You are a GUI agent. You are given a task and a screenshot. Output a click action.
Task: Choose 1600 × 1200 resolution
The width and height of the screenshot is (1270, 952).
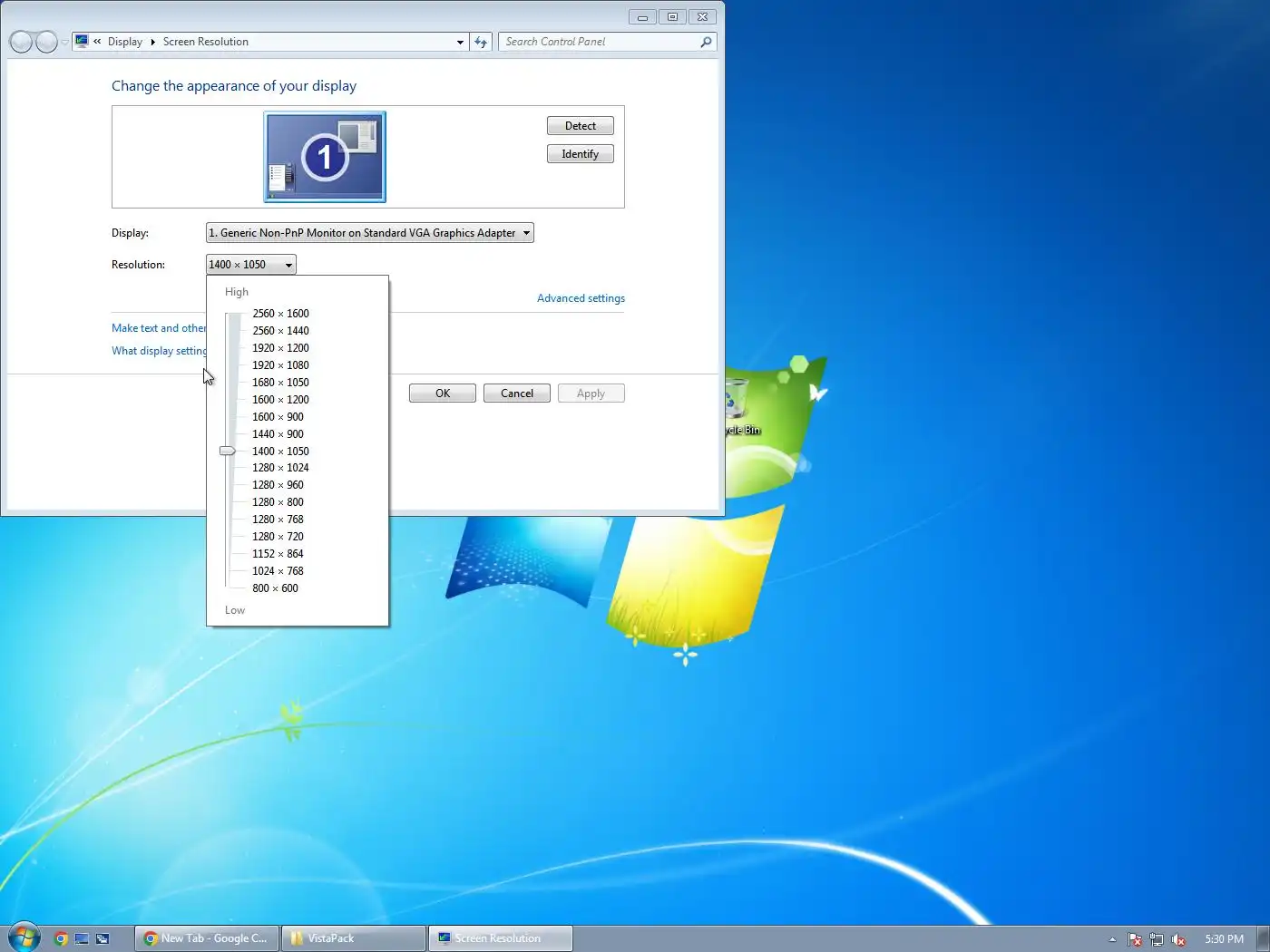(280, 400)
